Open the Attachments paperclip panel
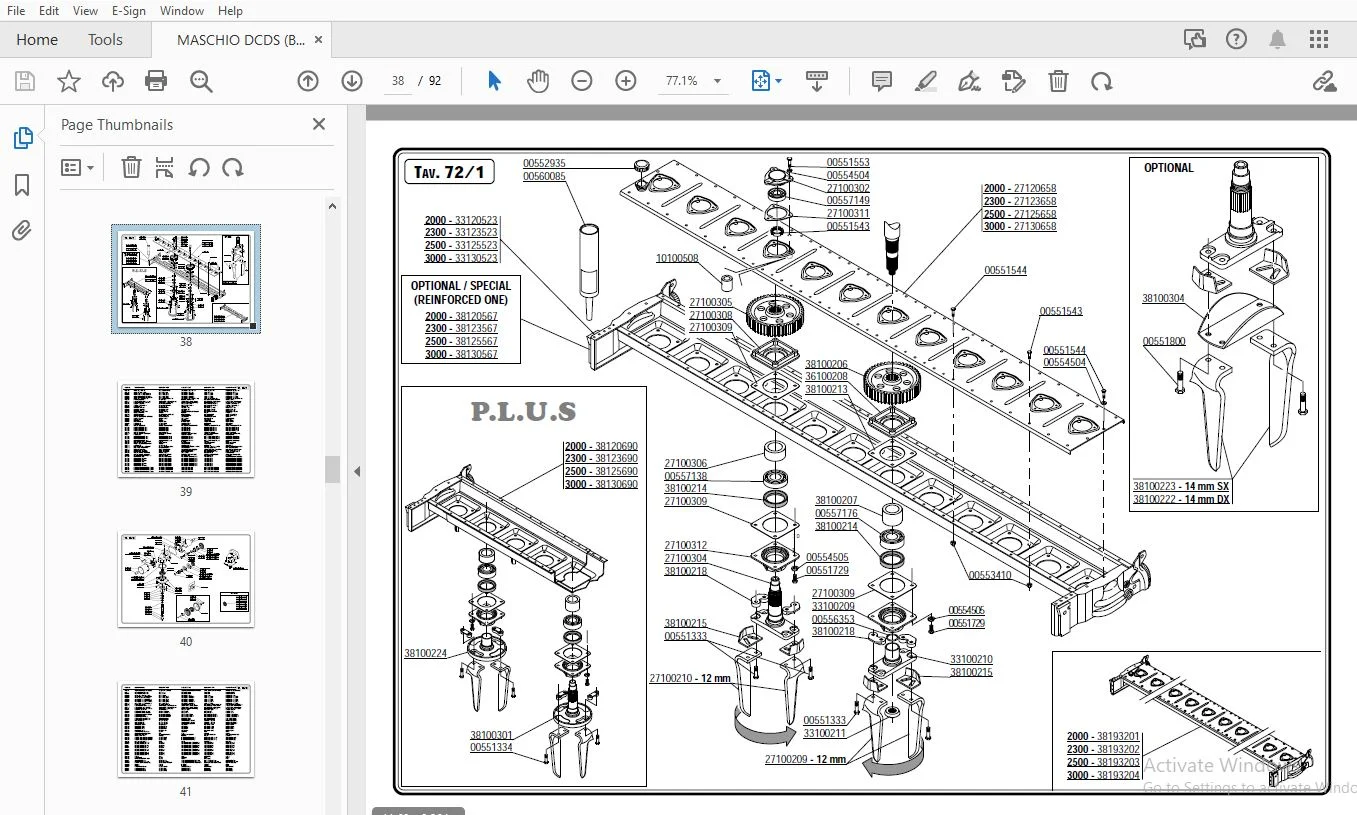This screenshot has height=815, width=1357. coord(22,231)
